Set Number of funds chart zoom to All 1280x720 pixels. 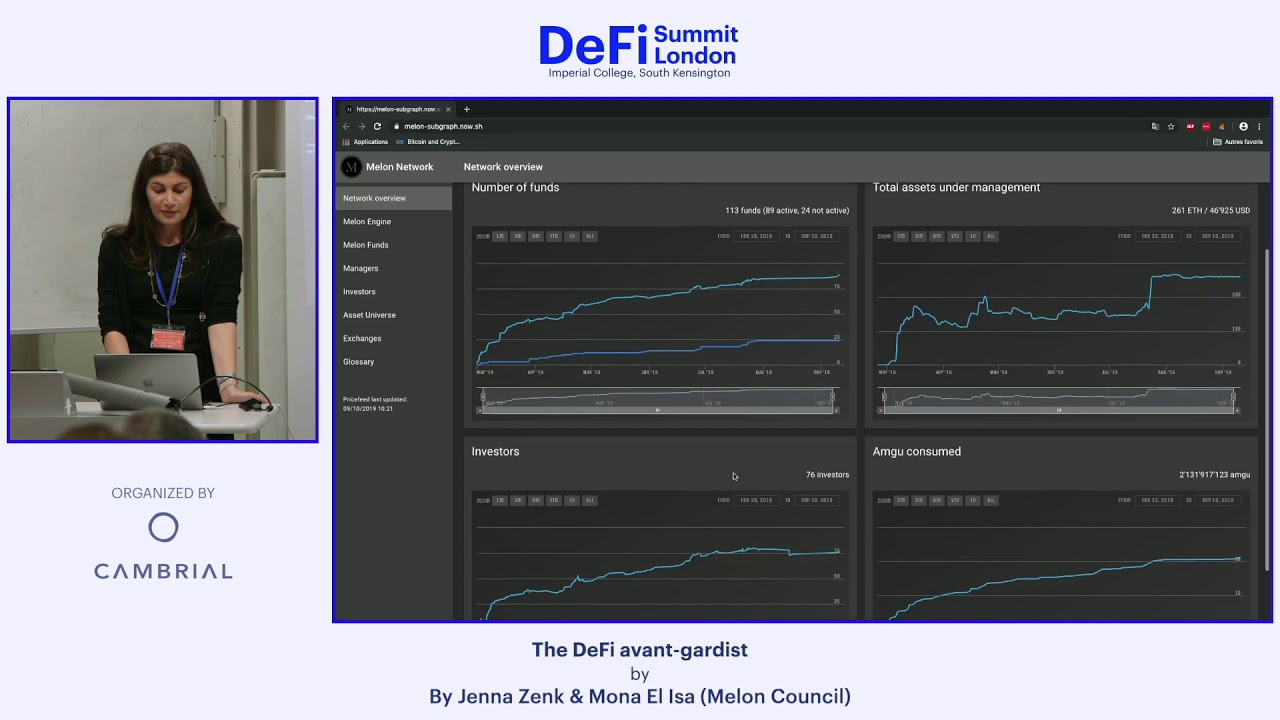tap(590, 236)
